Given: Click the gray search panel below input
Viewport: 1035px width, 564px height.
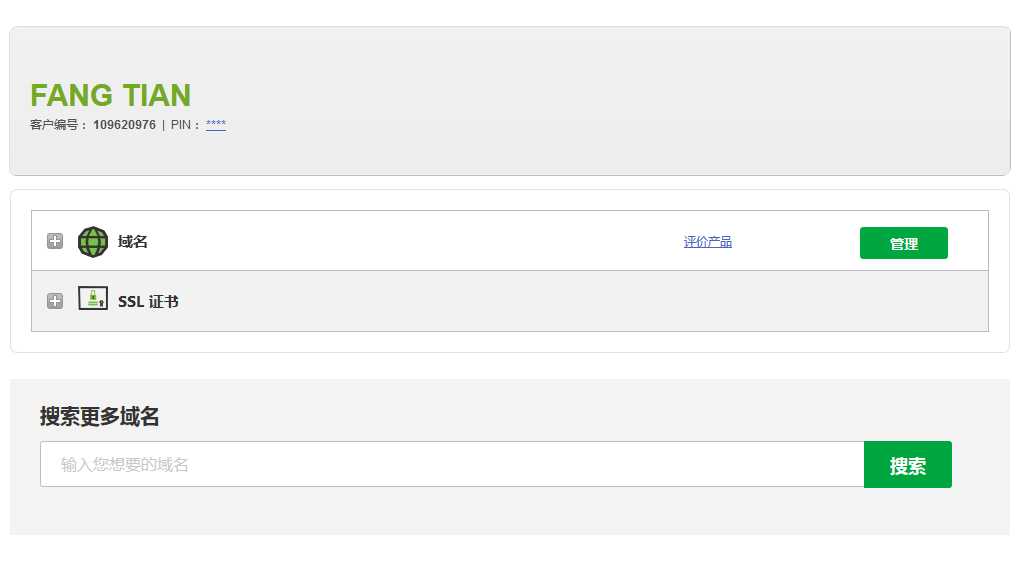Looking at the screenshot, I should click(508, 512).
